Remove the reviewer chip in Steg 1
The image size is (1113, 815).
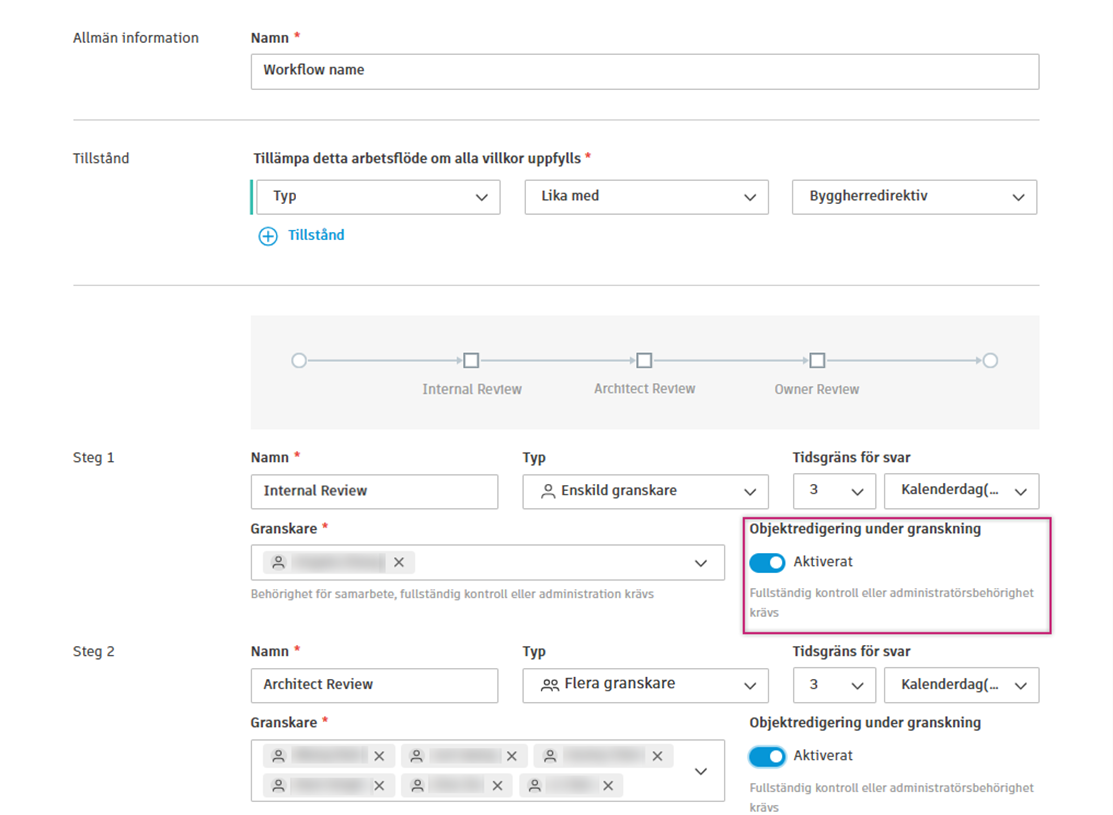(399, 563)
